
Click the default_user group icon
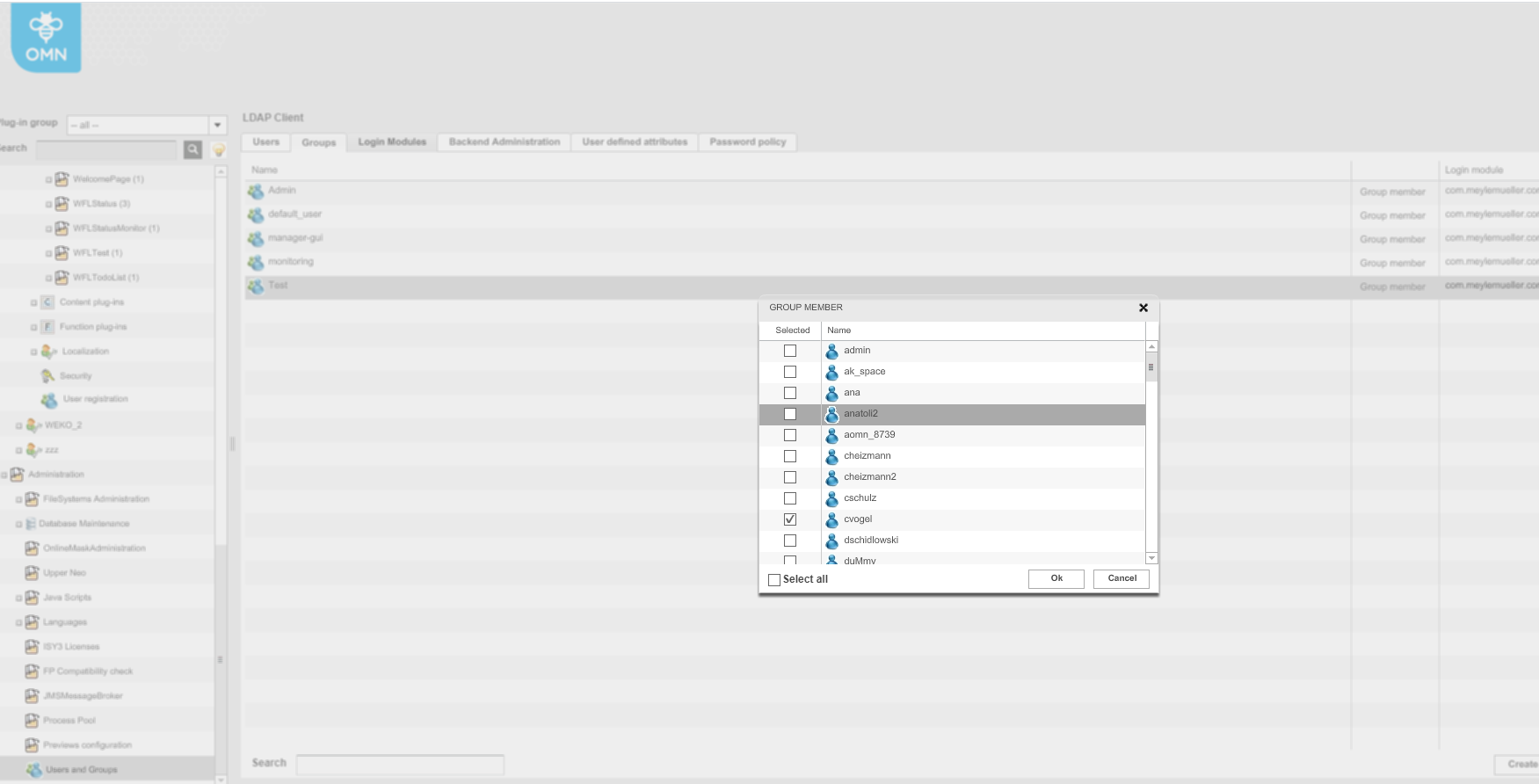pos(256,214)
